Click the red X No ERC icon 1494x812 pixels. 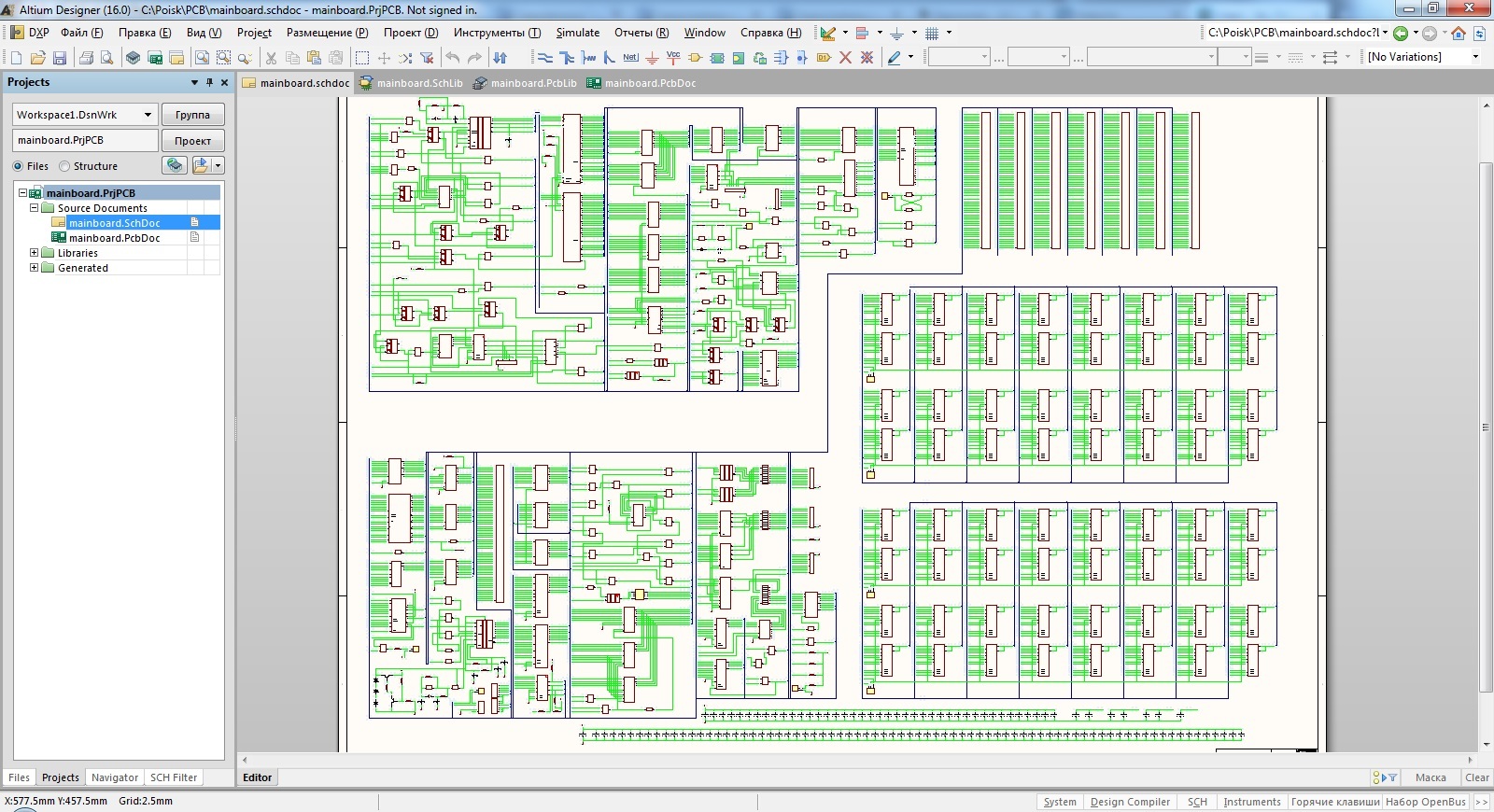(845, 58)
